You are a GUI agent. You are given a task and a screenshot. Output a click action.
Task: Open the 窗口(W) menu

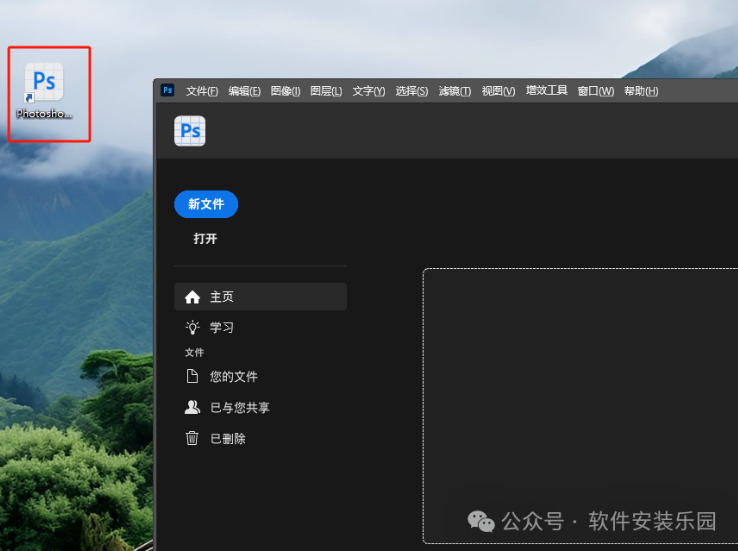tap(595, 91)
